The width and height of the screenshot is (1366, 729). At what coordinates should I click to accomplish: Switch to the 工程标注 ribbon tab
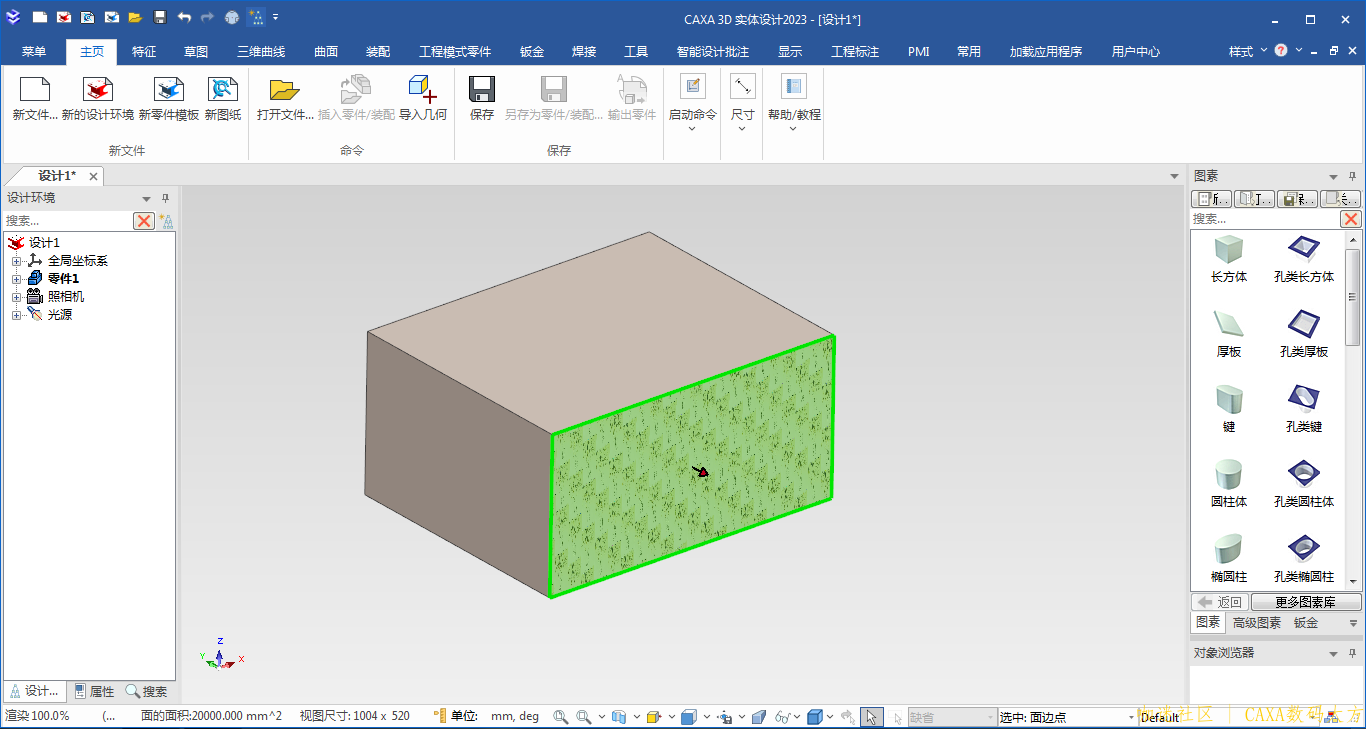(x=855, y=52)
